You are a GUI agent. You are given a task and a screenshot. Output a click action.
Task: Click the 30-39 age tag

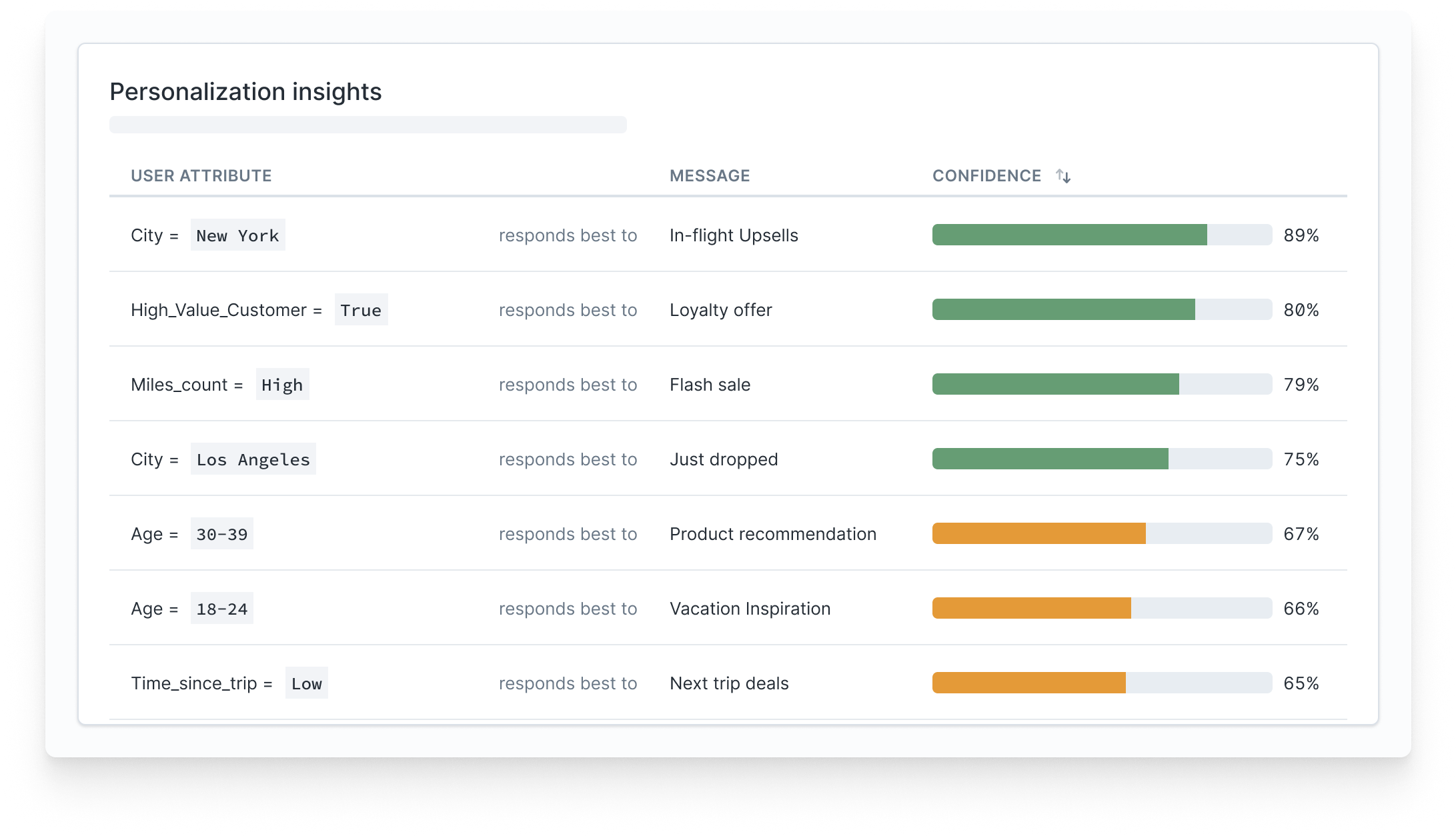click(x=221, y=534)
